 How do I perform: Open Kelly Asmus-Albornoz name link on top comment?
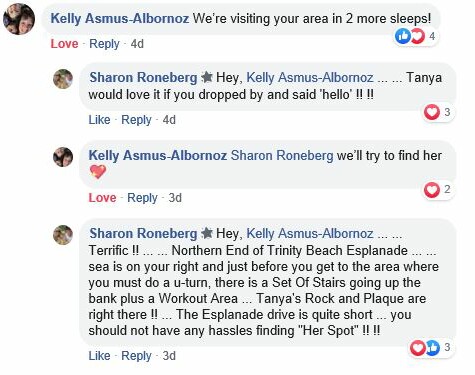120,18
